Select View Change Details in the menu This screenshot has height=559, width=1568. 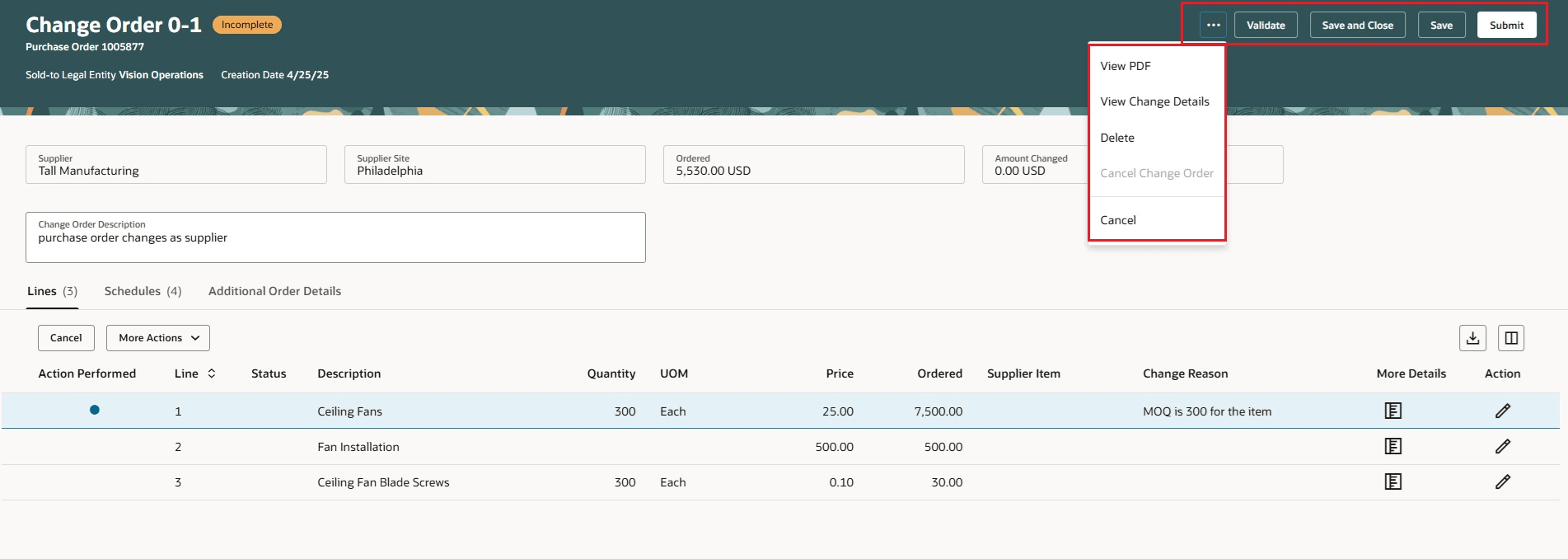click(1154, 101)
